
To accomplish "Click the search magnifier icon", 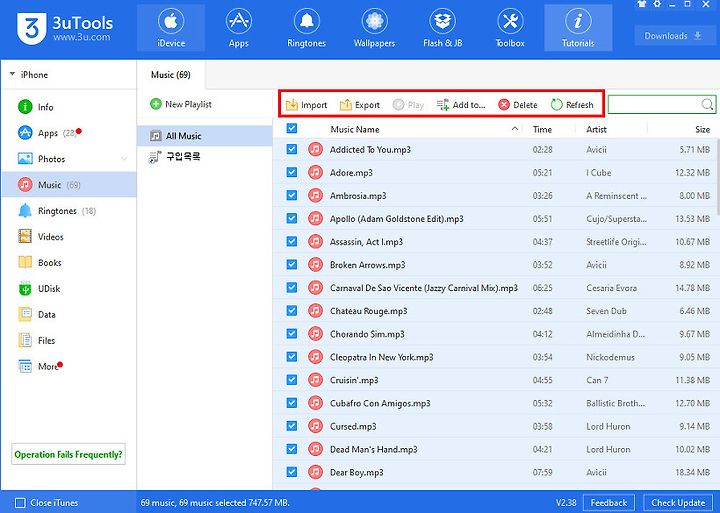I will 708,105.
